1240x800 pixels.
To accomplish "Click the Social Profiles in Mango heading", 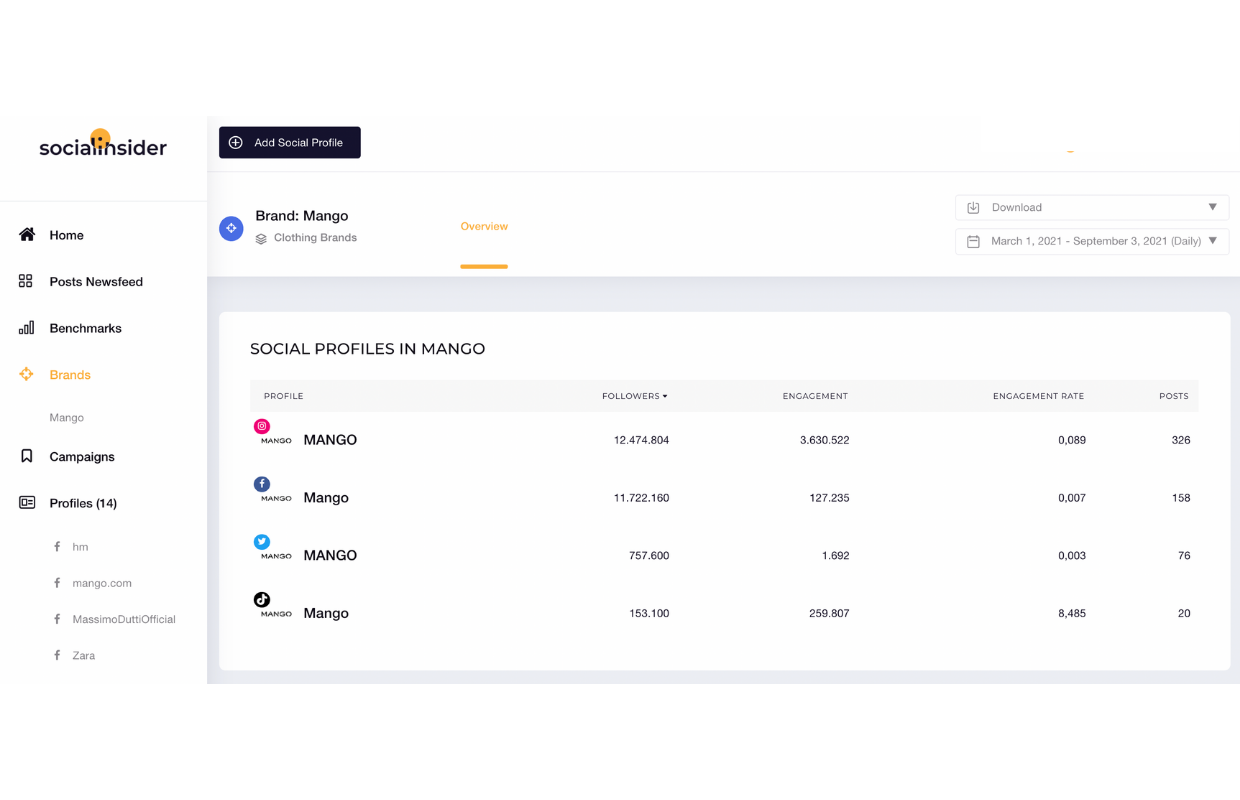I will [367, 349].
